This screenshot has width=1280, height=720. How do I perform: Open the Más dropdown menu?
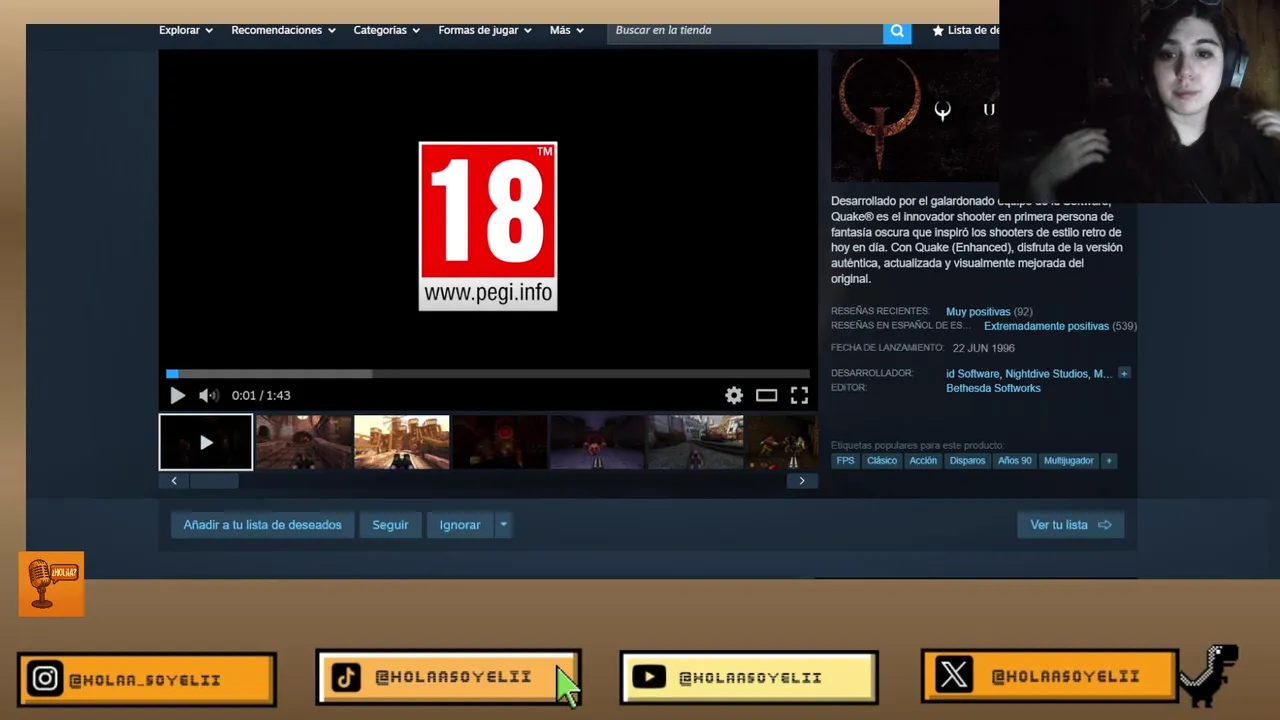pyautogui.click(x=566, y=30)
